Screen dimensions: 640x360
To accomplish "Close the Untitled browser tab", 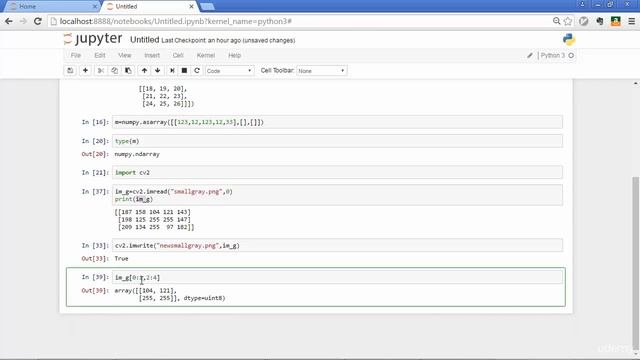I will coord(191,7).
